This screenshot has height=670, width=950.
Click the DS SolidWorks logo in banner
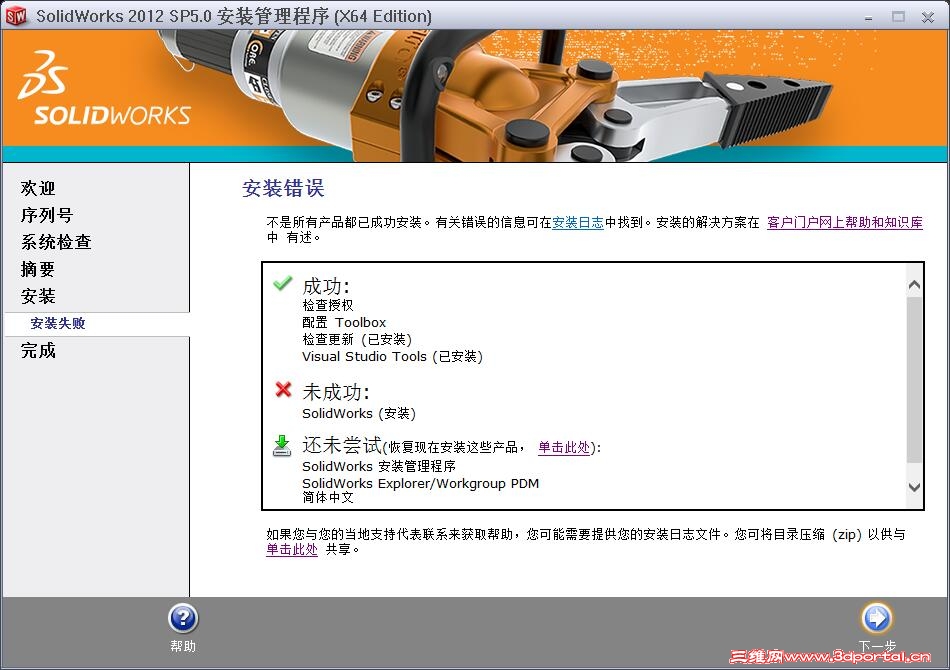[x=104, y=88]
